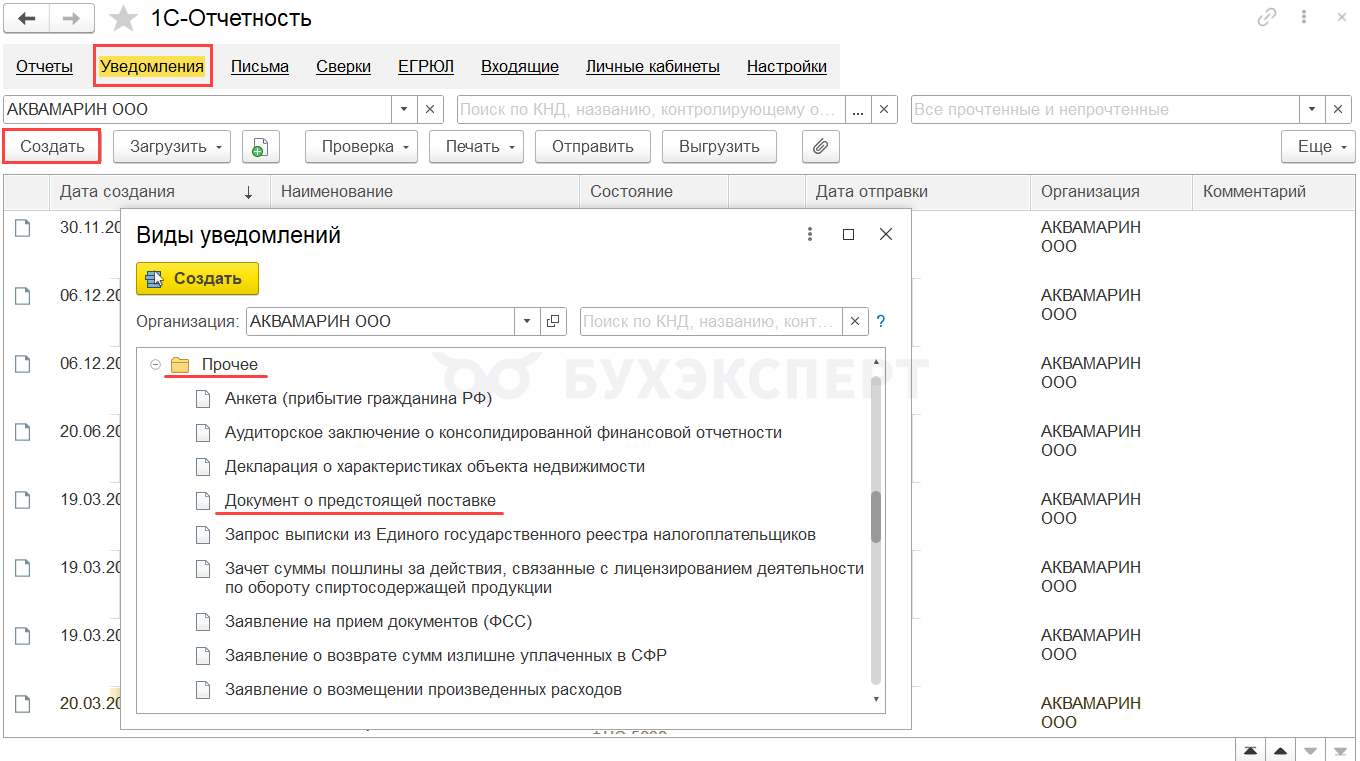
Task: Copy link using the chain icon
Action: point(1268,17)
